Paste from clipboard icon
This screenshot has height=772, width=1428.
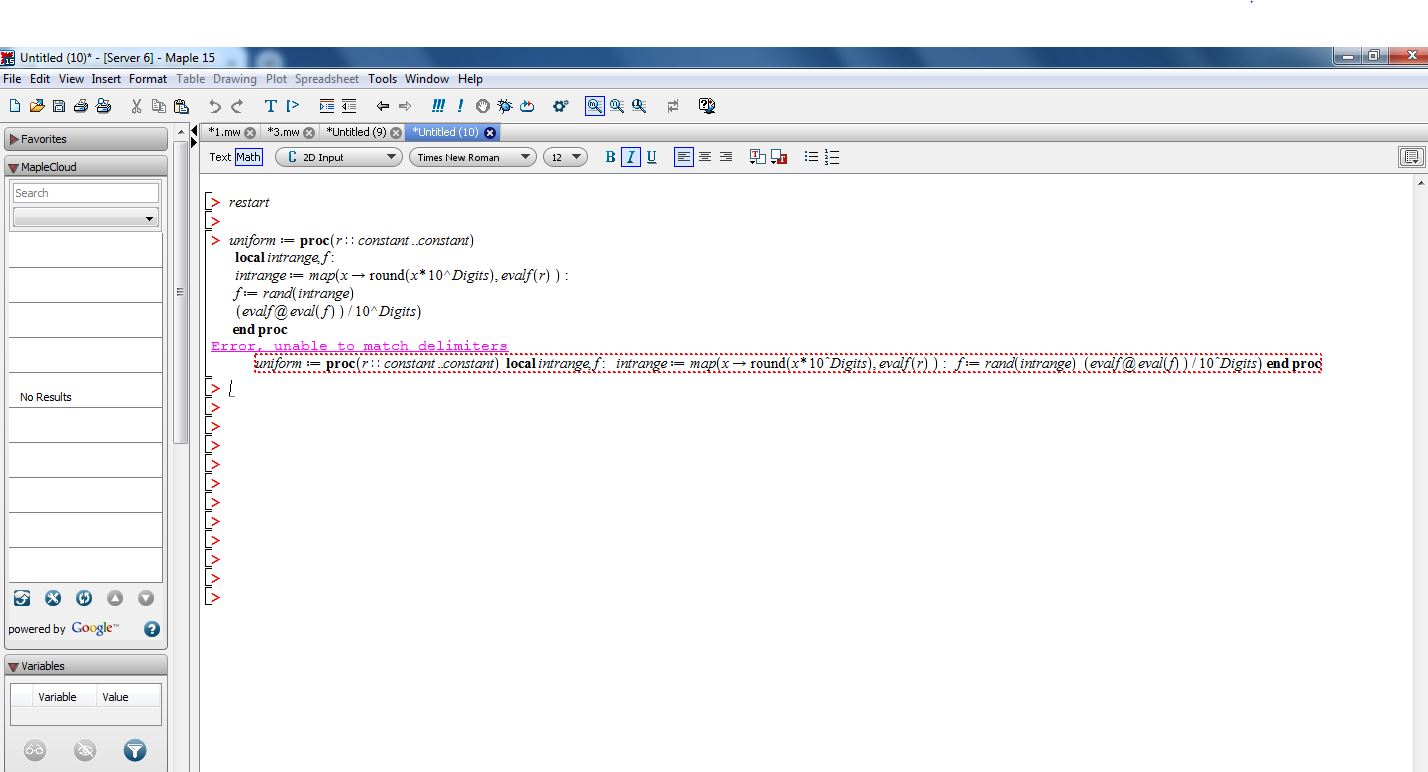tap(181, 106)
